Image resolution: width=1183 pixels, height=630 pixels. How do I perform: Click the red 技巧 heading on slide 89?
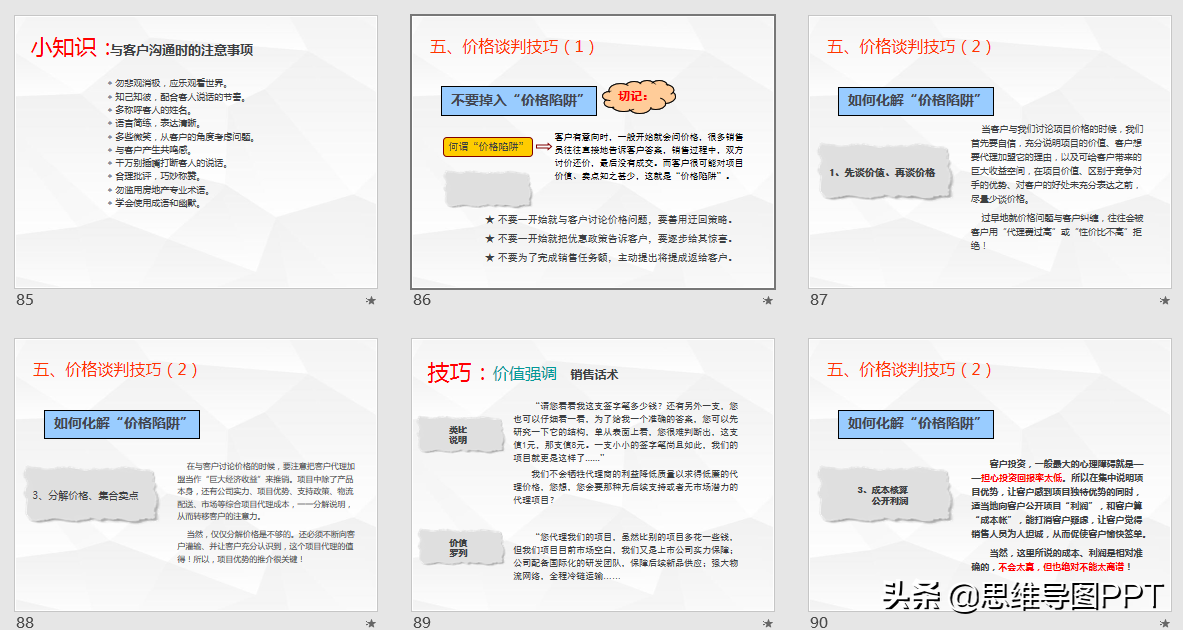point(450,372)
